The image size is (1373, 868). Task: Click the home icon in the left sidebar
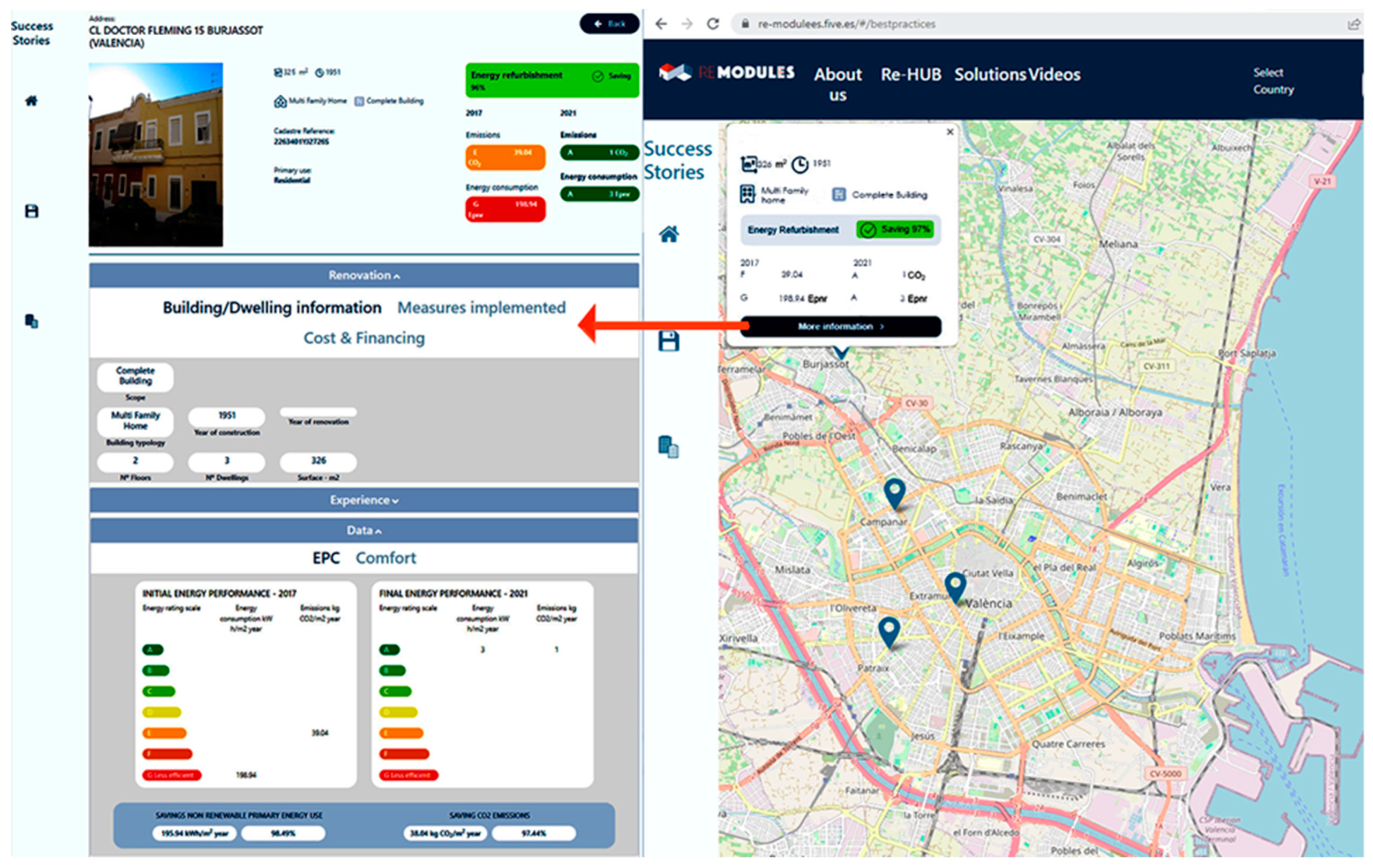31,101
